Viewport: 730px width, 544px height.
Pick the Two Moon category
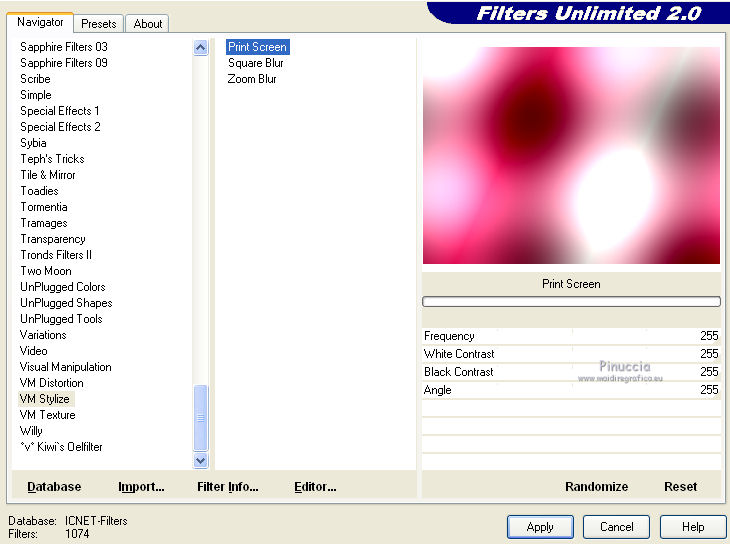pyautogui.click(x=46, y=271)
